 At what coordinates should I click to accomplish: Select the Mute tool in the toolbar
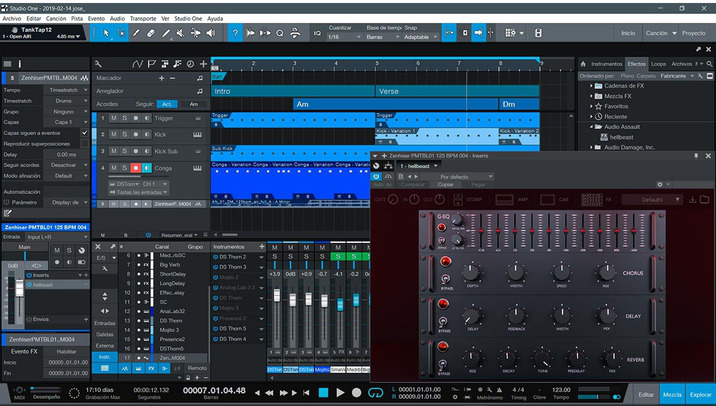pyautogui.click(x=180, y=33)
